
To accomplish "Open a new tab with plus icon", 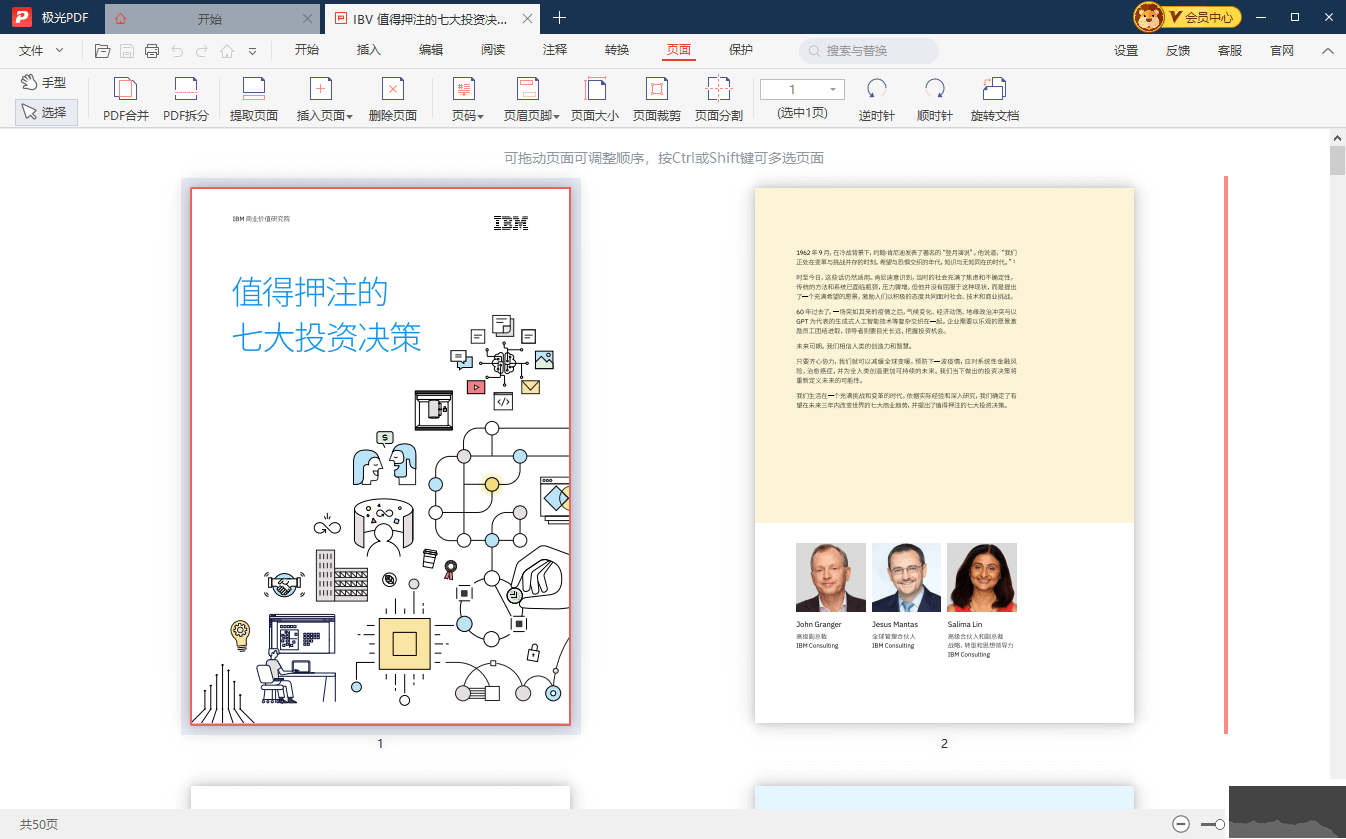I will click(560, 18).
